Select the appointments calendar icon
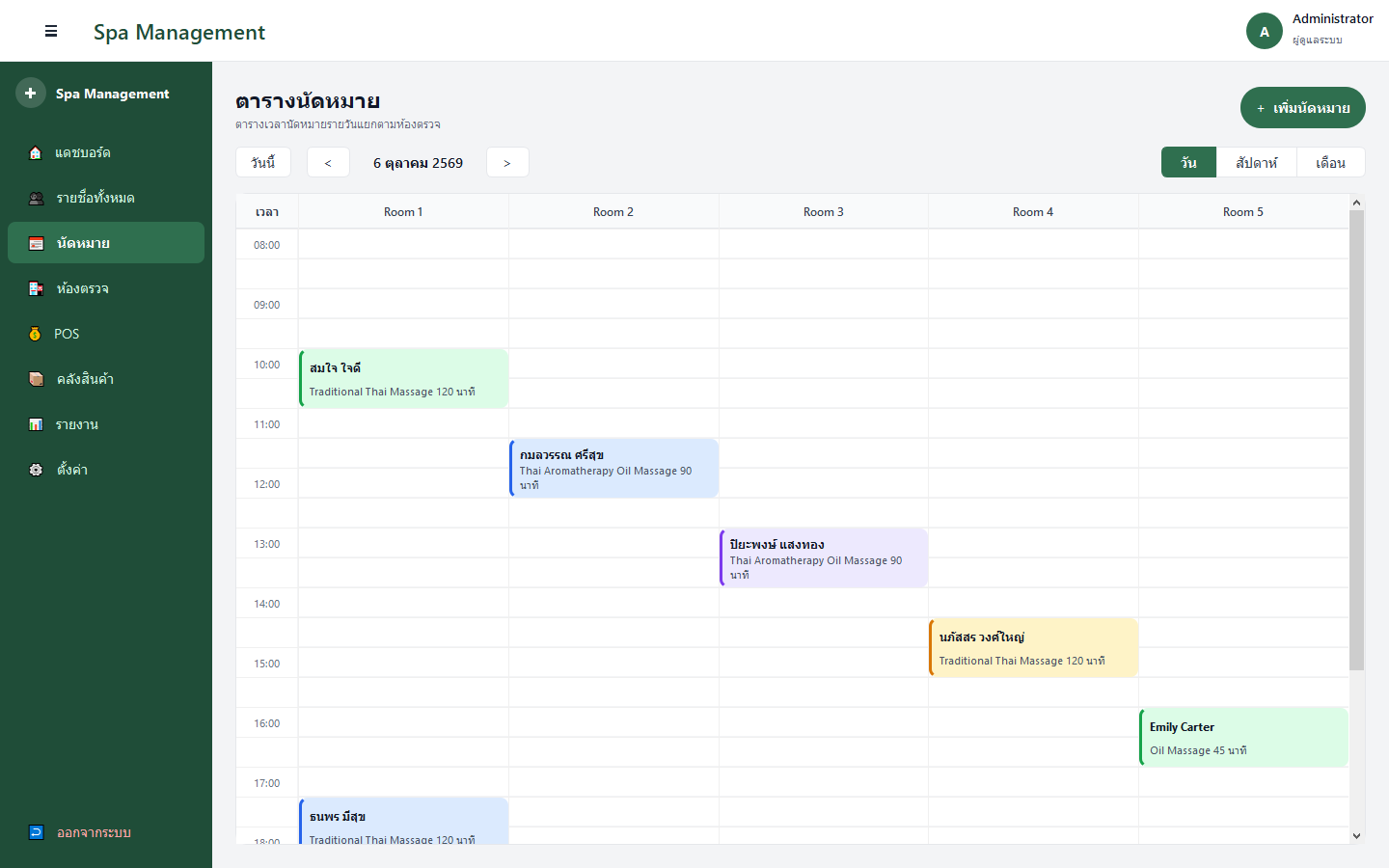 (36, 243)
